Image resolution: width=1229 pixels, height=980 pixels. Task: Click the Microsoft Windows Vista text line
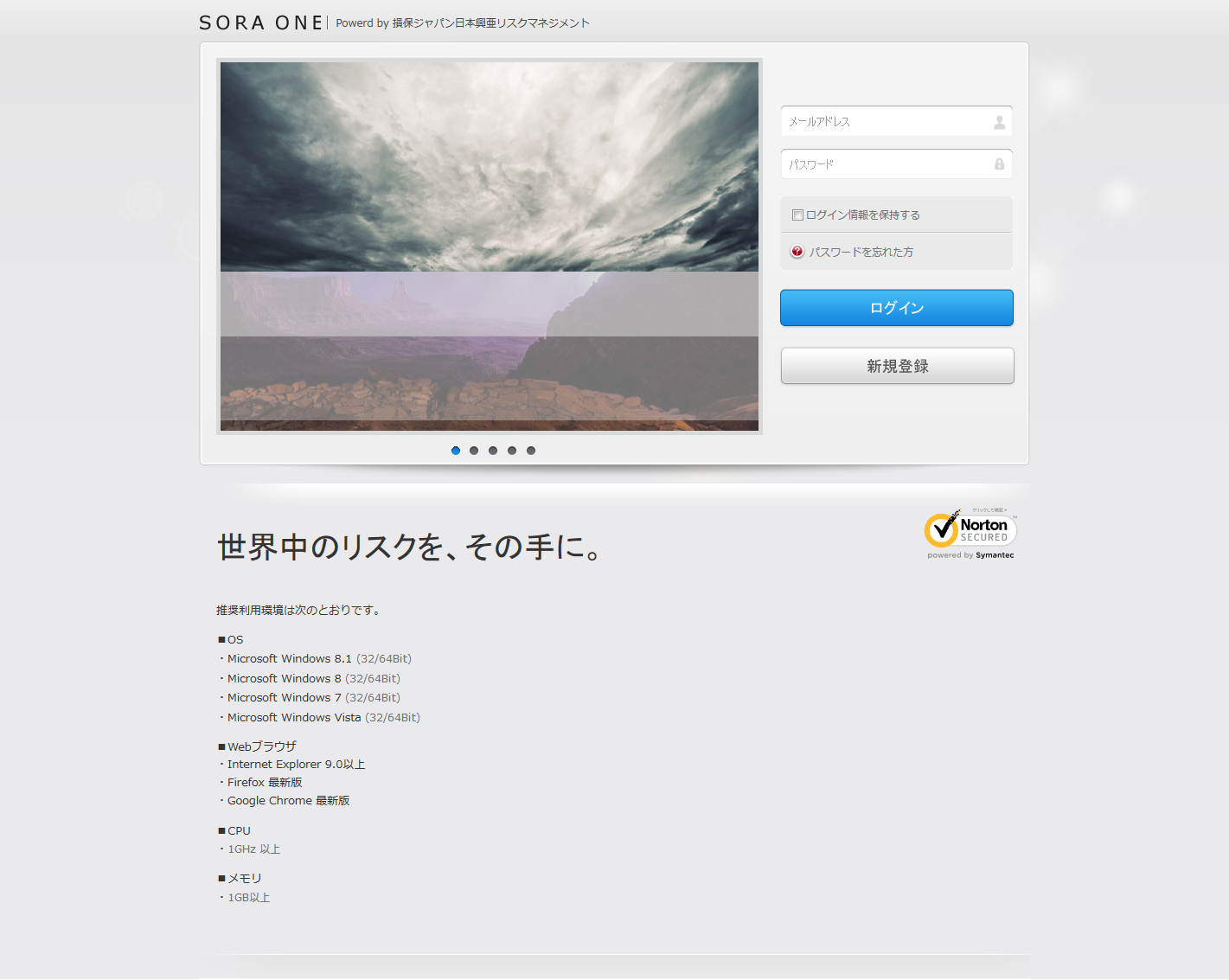pyautogui.click(x=319, y=718)
